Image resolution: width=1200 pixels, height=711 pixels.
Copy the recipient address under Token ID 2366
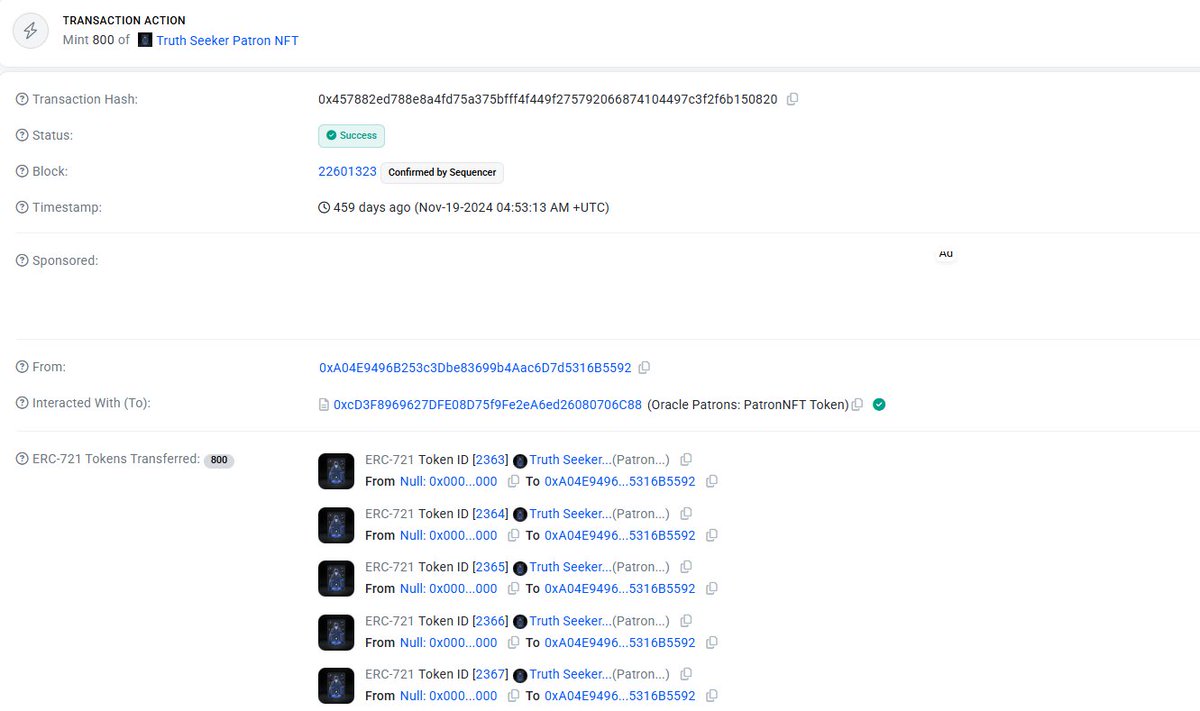tap(712, 642)
